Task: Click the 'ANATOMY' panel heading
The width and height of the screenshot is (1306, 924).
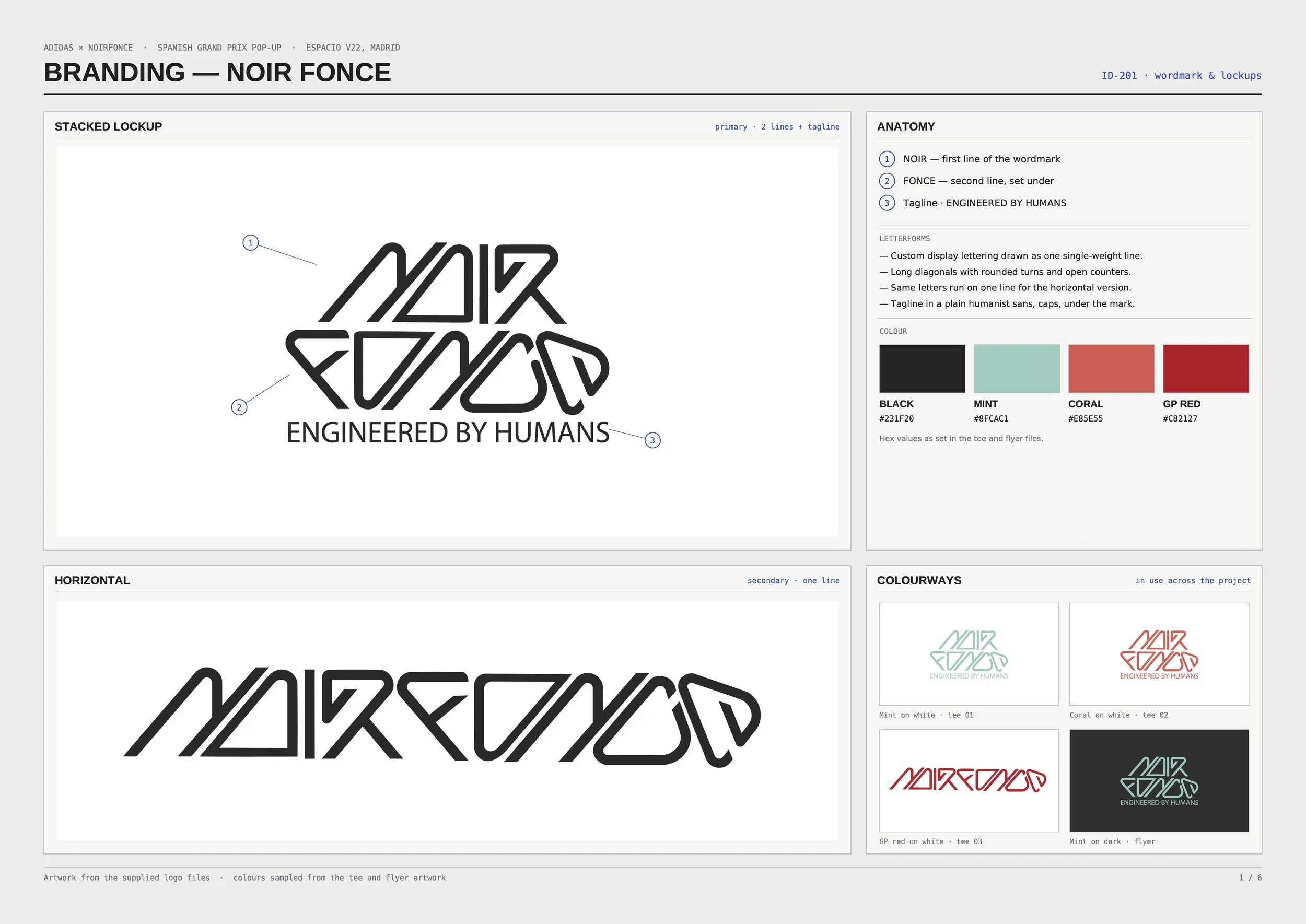Action: pos(905,126)
